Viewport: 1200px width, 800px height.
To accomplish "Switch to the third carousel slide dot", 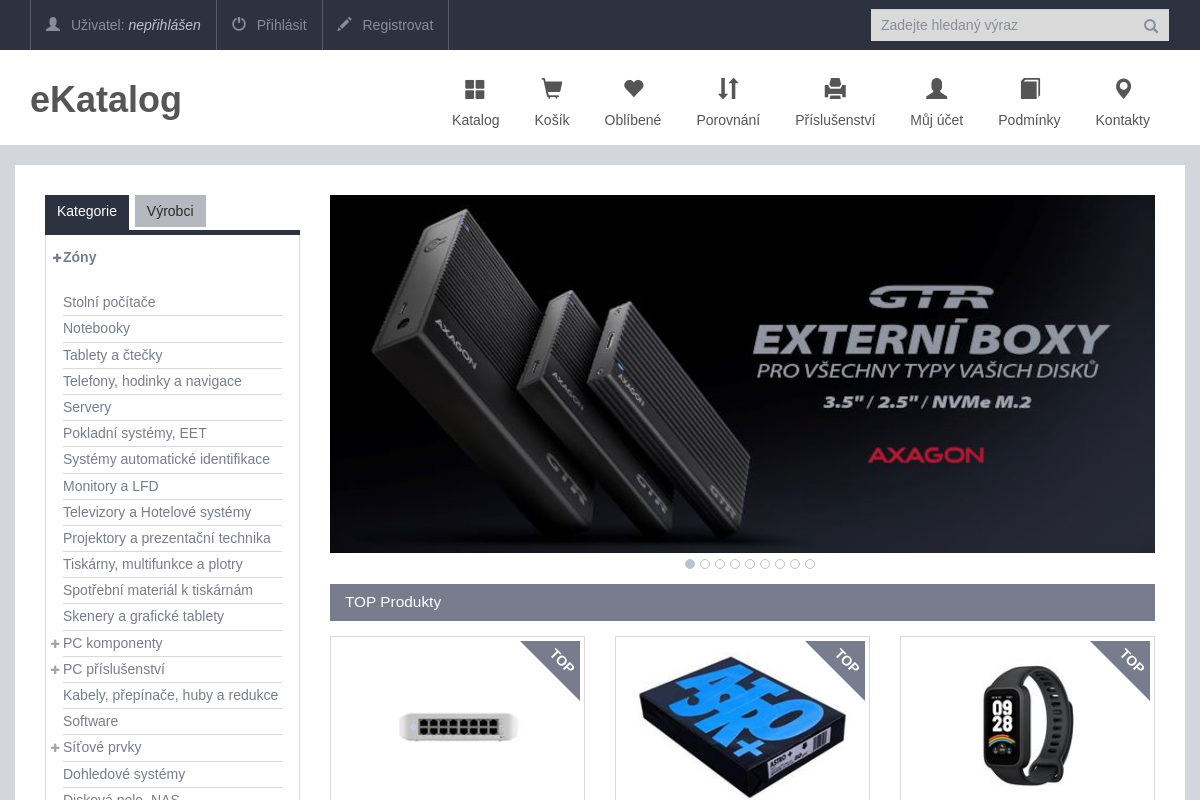I will coord(720,564).
